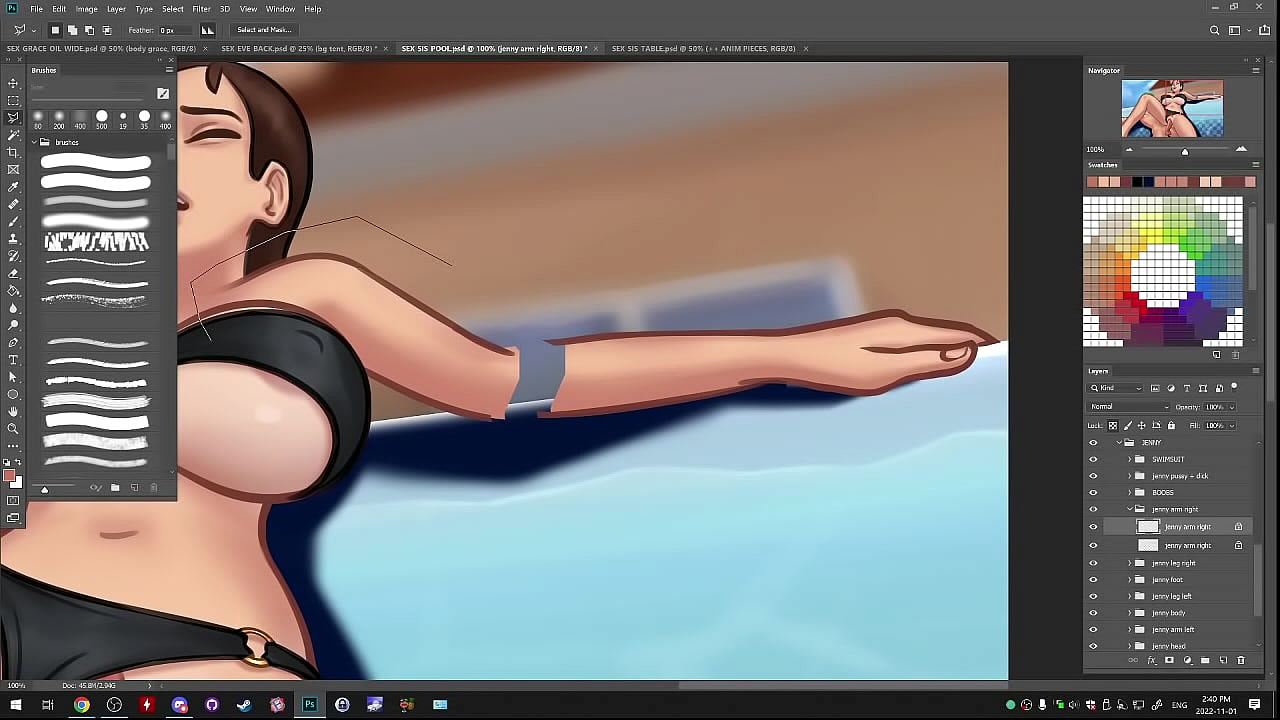Open the Window menu
This screenshot has width=1280, height=720.
pos(280,9)
